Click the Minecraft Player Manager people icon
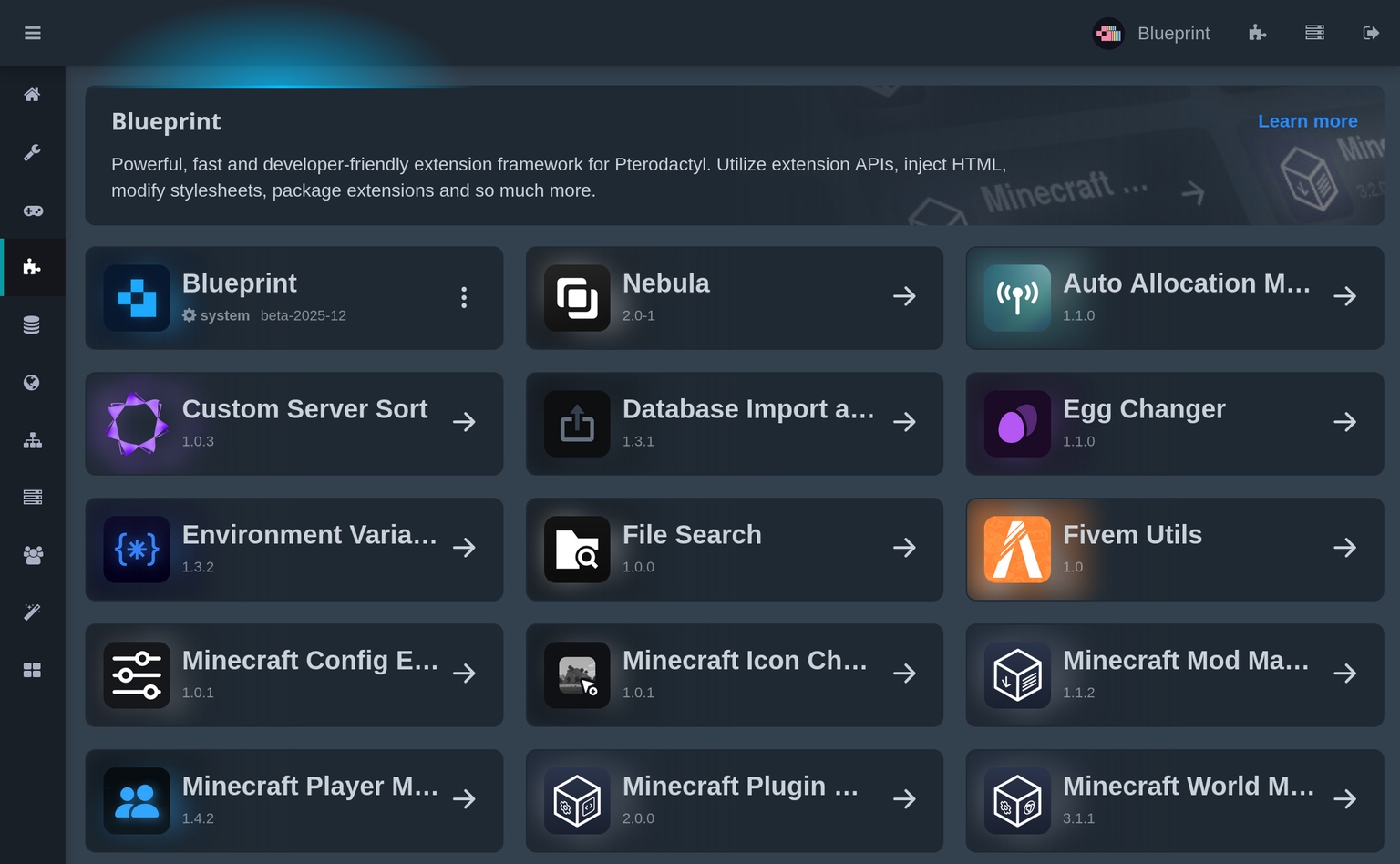Viewport: 1400px width, 864px height. tap(137, 801)
